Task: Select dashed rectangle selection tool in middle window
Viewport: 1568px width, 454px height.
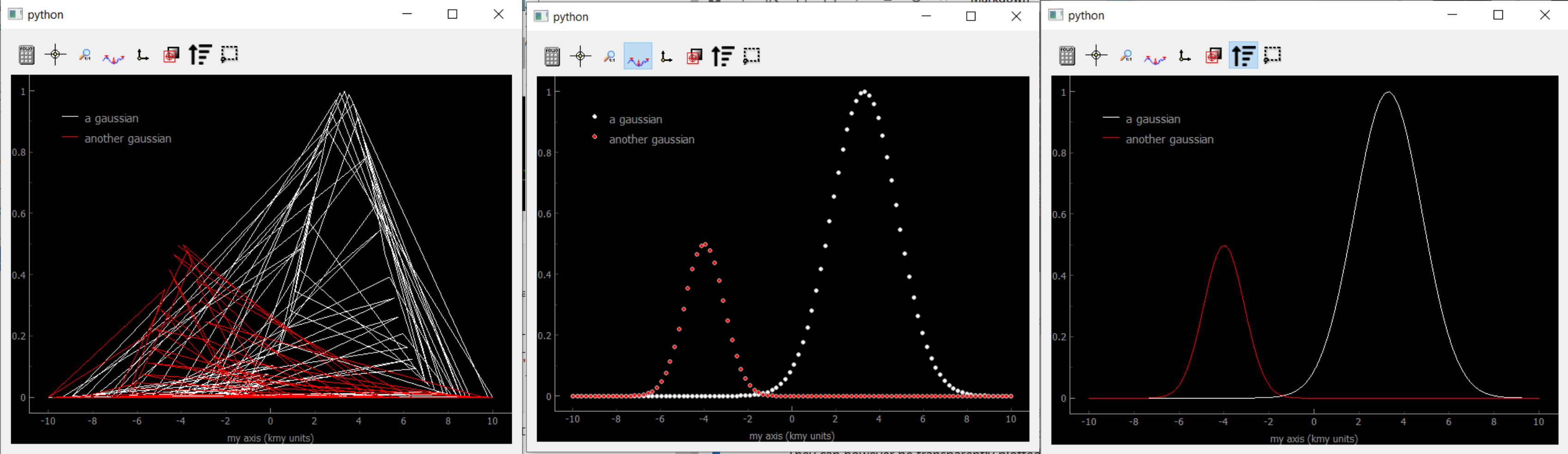Action: 752,56
